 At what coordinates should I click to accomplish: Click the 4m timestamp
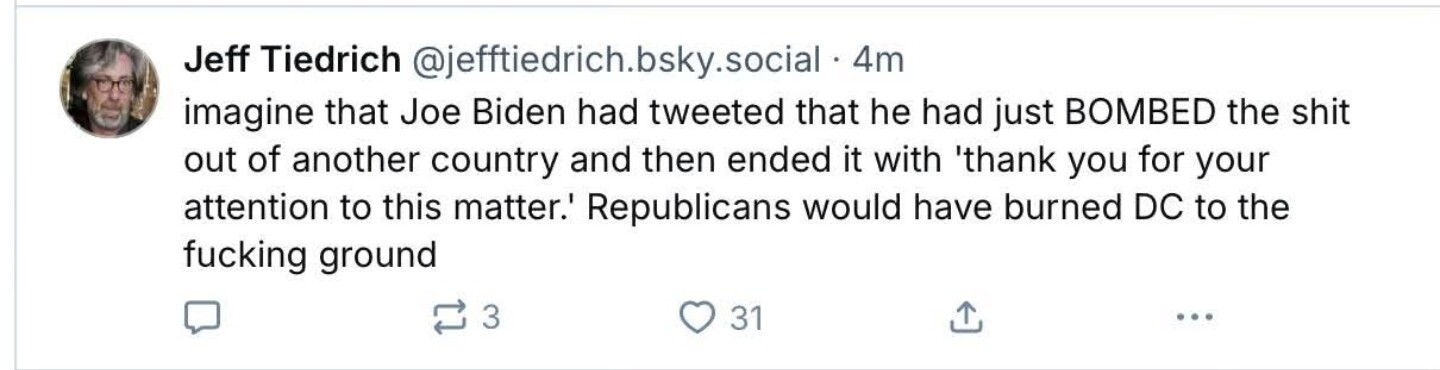(878, 62)
